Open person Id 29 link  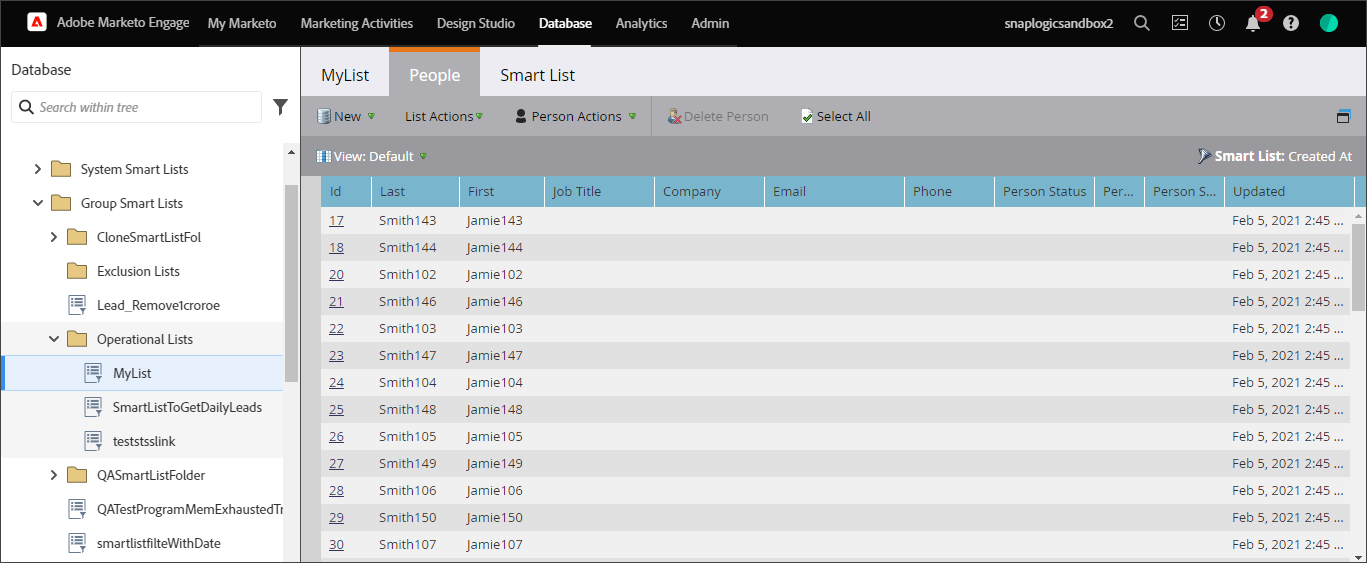336,517
